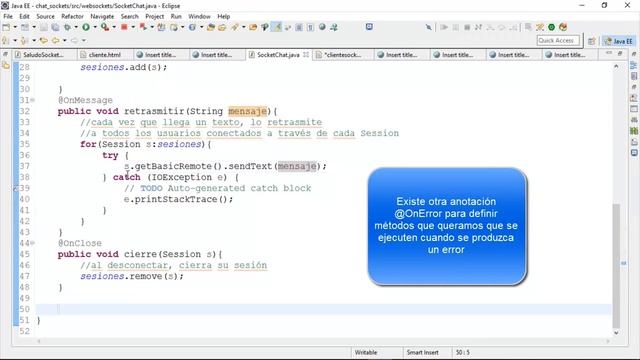Click the Step Into debug icon
Screen dimensions: 640x360
pos(490,27)
